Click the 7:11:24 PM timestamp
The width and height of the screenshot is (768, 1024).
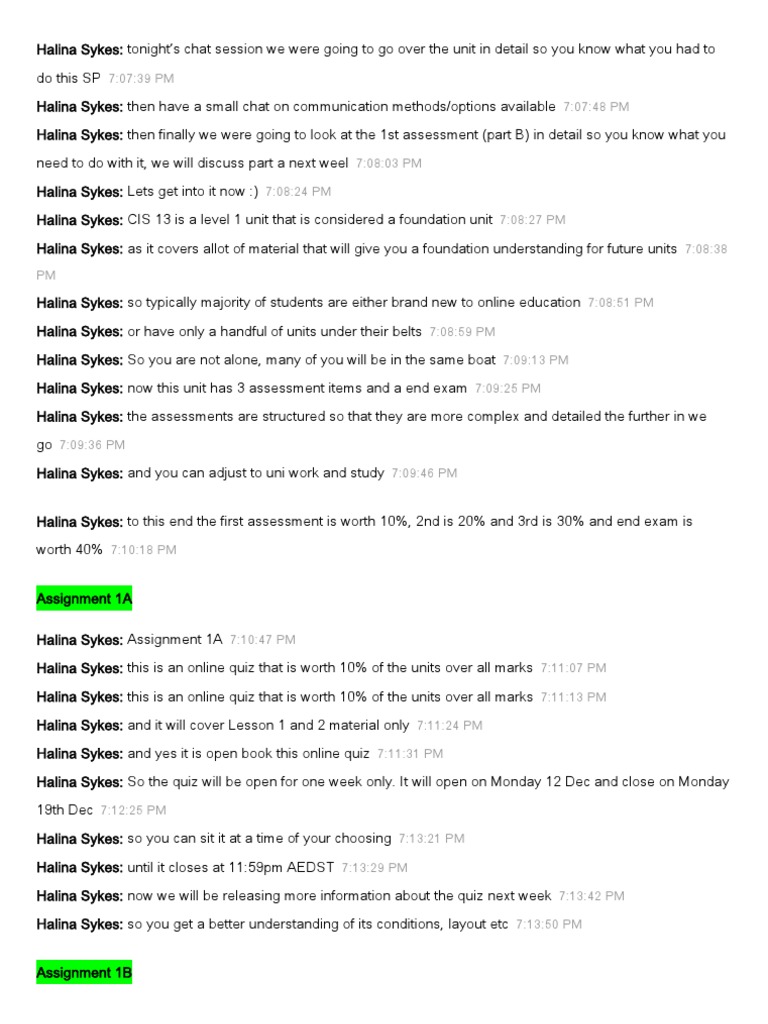point(449,726)
